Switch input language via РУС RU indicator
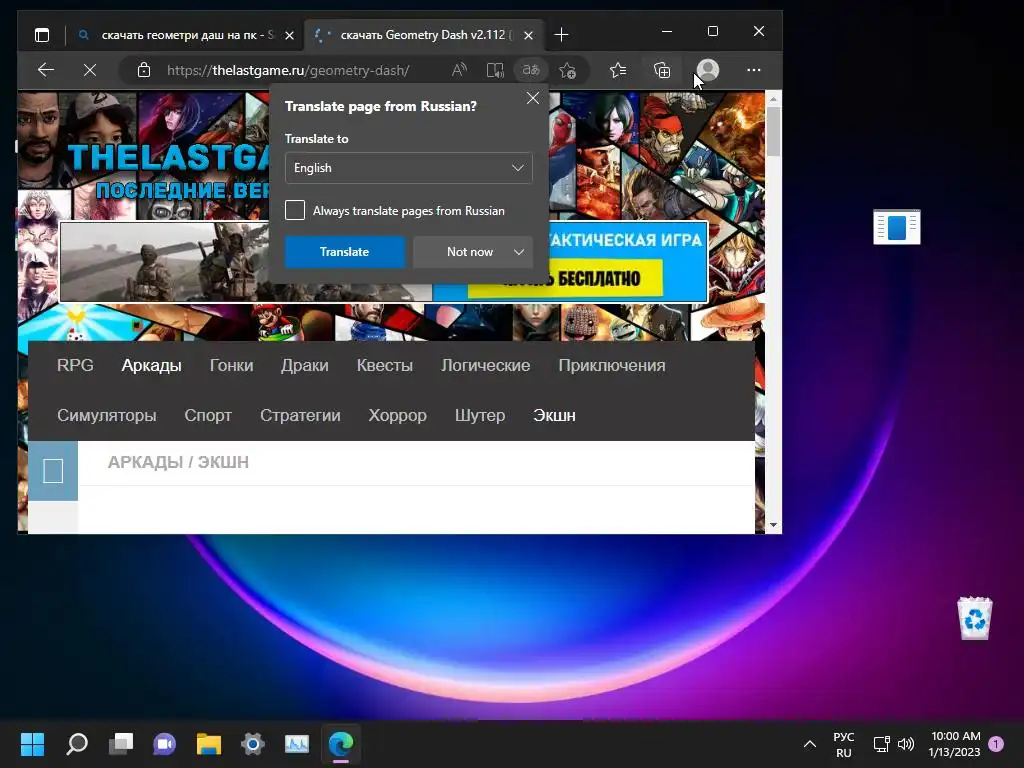This screenshot has height=768, width=1024. pyautogui.click(x=844, y=744)
